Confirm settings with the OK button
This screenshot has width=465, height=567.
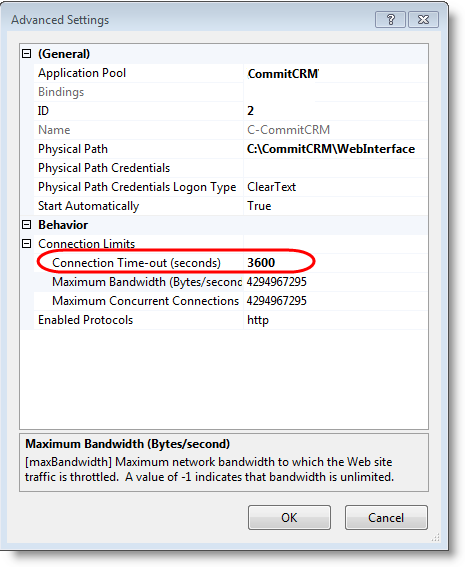coord(289,517)
